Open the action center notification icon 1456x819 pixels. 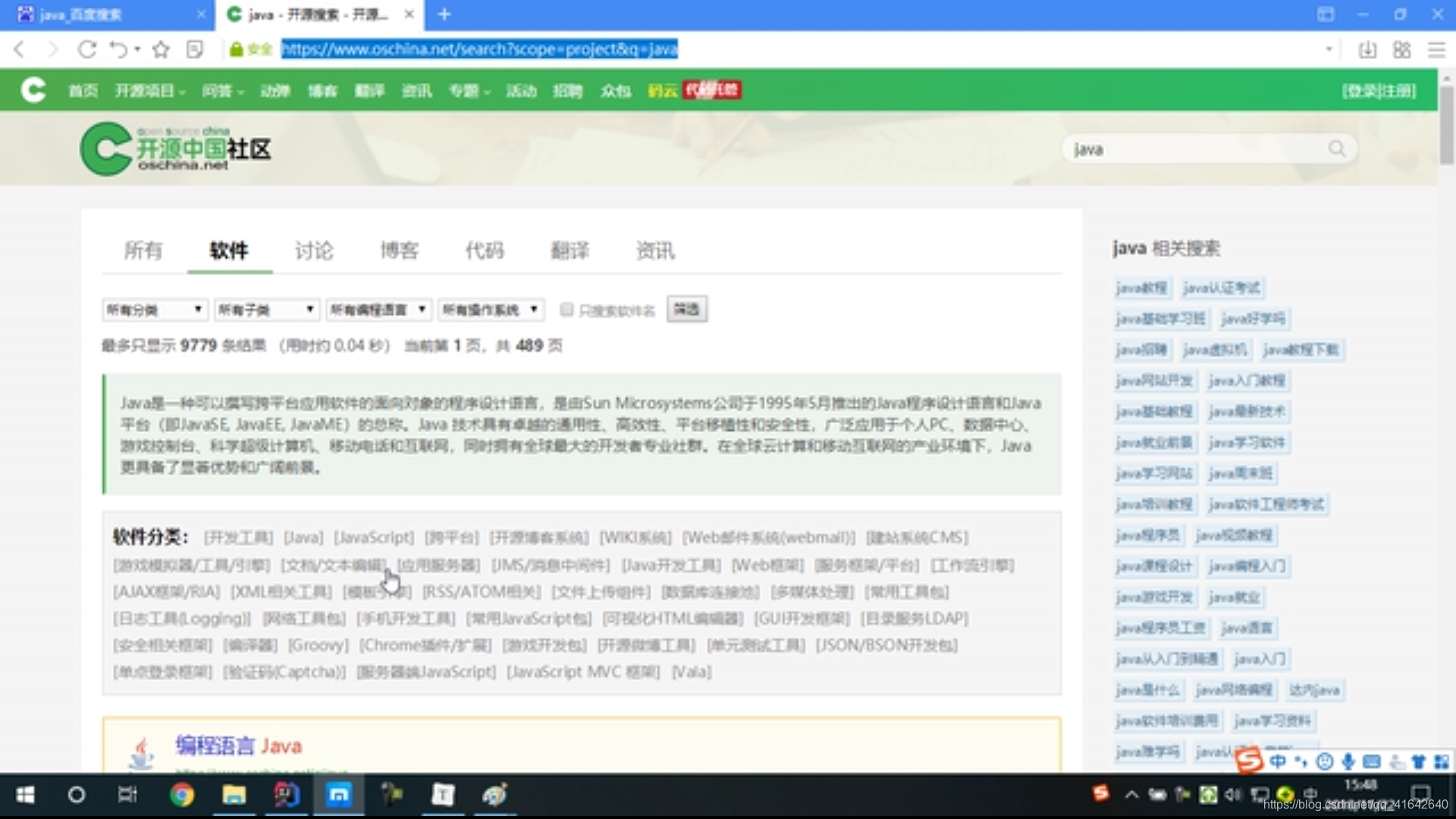coord(1421,793)
